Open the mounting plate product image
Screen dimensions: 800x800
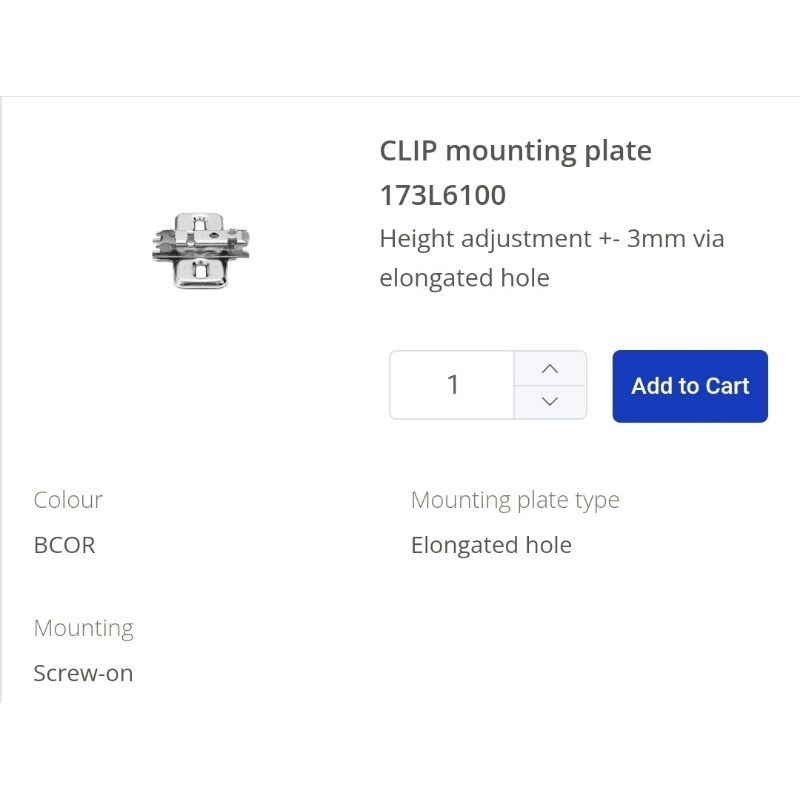pos(200,250)
